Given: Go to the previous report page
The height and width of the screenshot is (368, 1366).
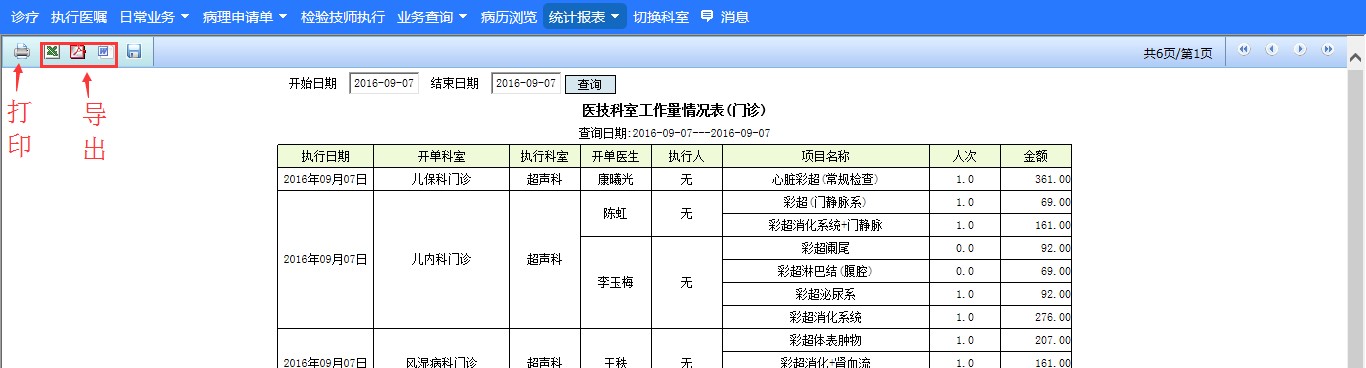Looking at the screenshot, I should 1272,49.
